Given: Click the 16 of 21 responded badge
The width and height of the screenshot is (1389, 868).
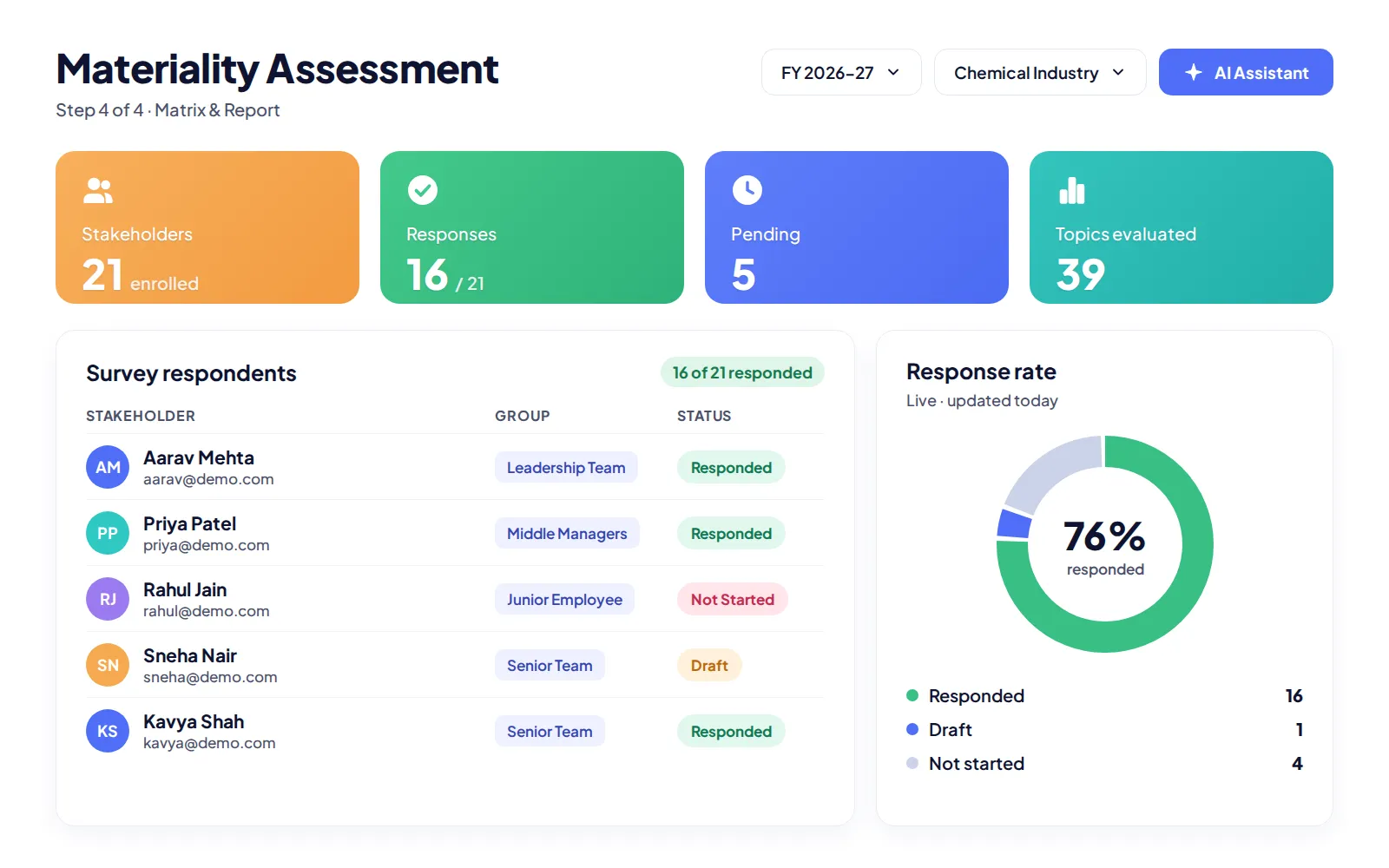Looking at the screenshot, I should click(742, 372).
